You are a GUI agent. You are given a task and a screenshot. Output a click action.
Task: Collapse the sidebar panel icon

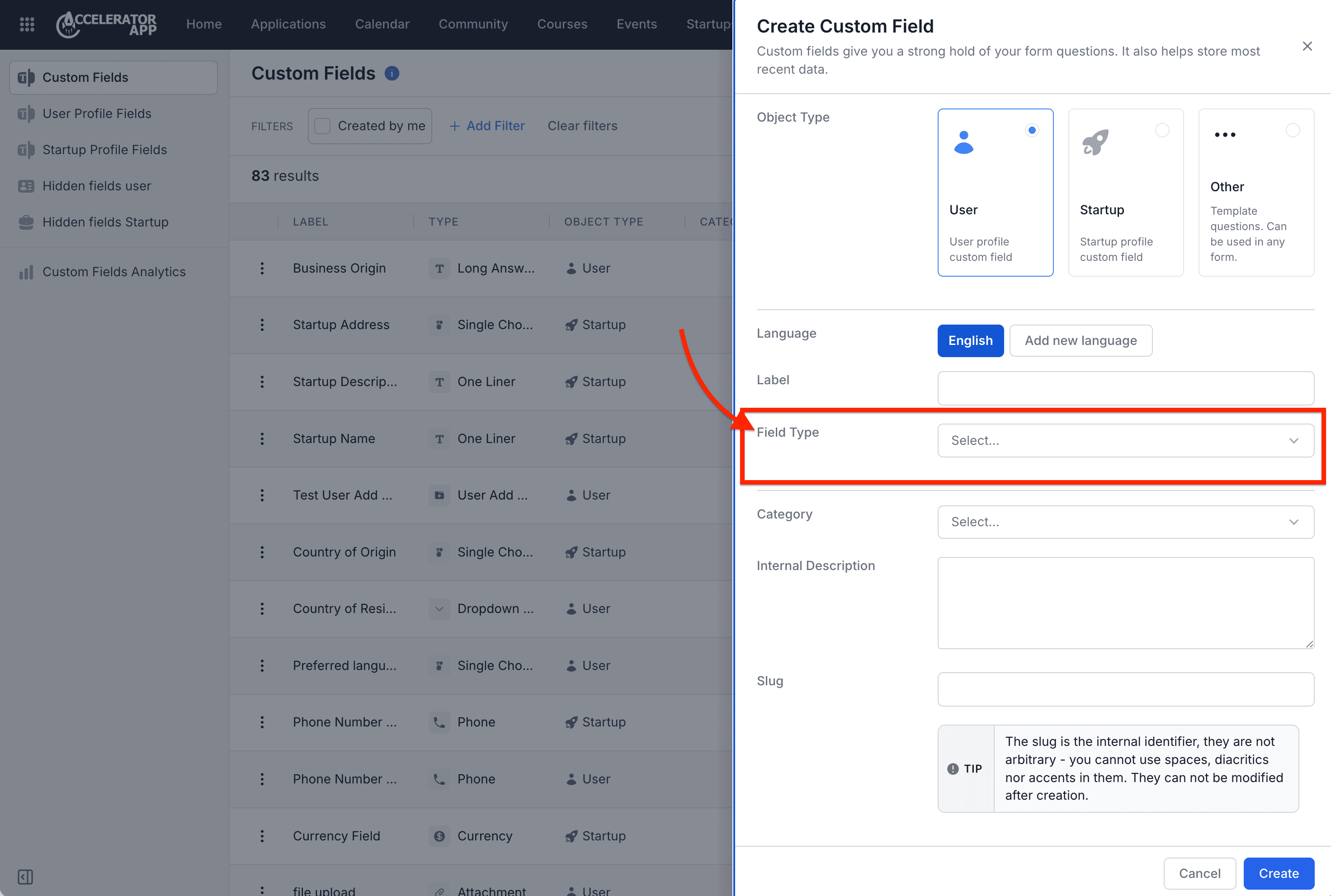click(x=25, y=877)
